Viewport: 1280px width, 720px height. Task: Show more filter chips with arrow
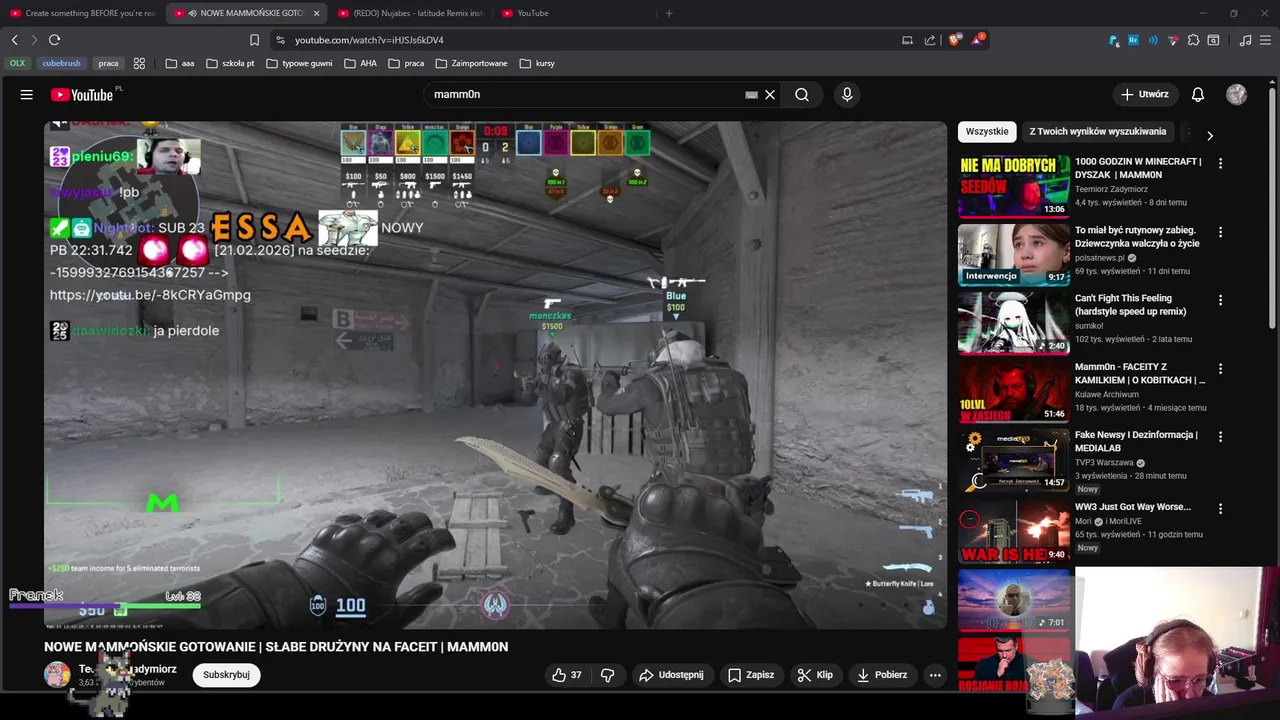click(1210, 136)
